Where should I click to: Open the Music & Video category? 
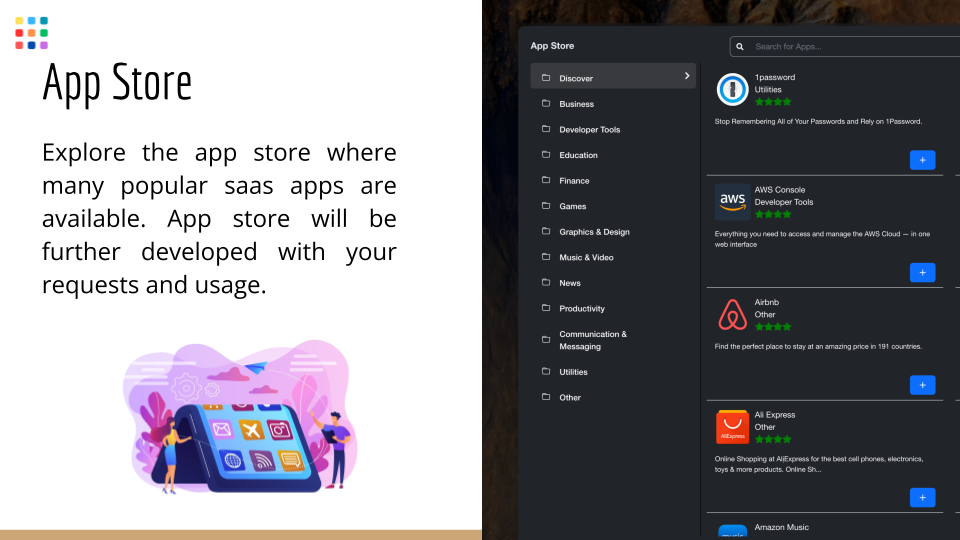click(586, 258)
